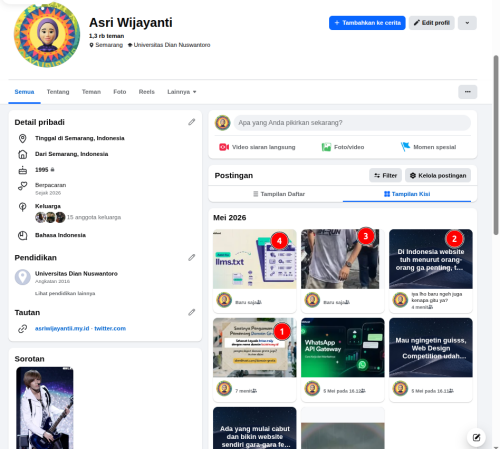
Task: Edit Pendidikan section with pencil icon
Action: (192, 257)
